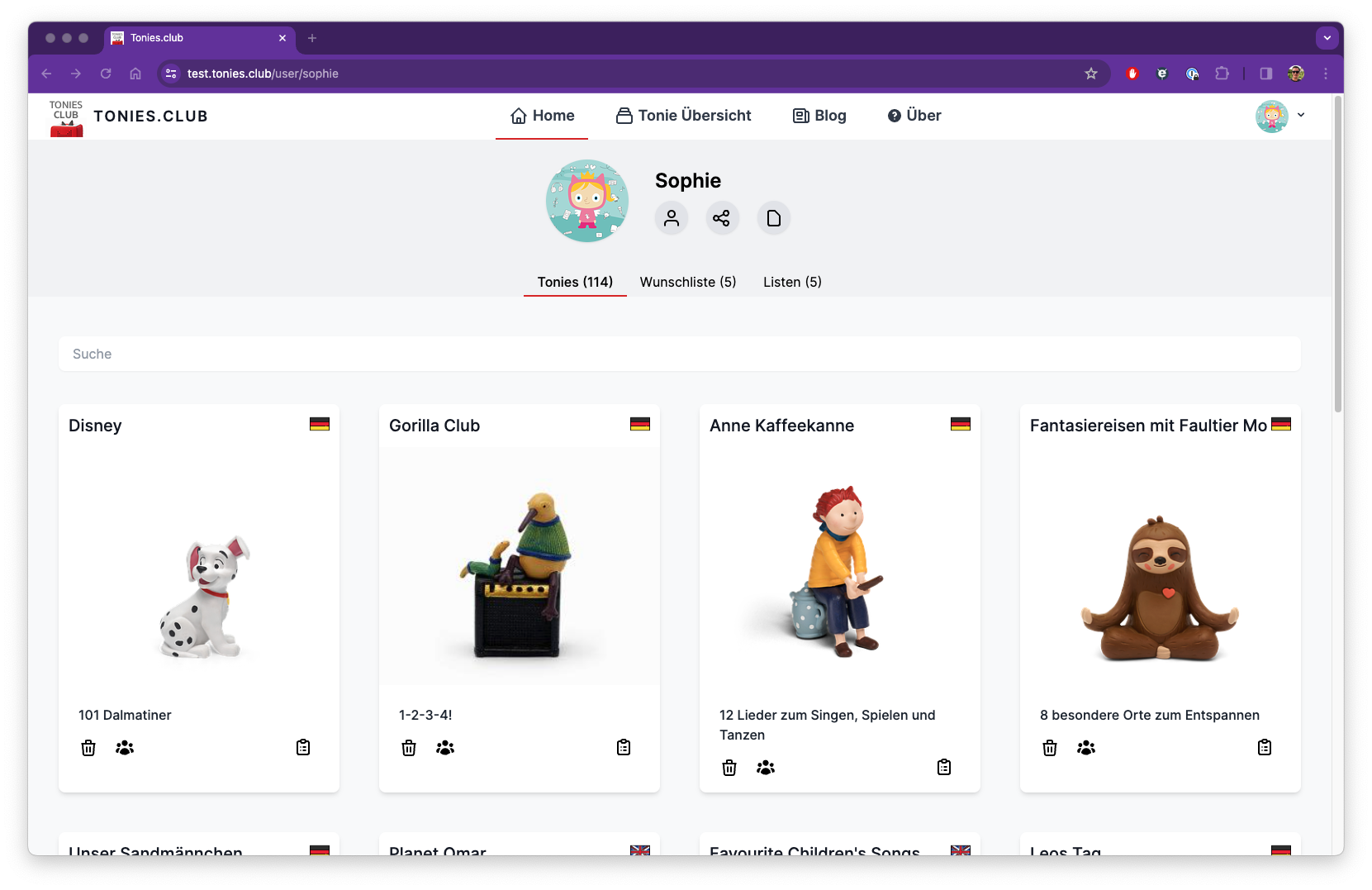This screenshot has height=890, width=1372.
Task: Click the '1-2-3-4!' text
Action: coord(425,715)
